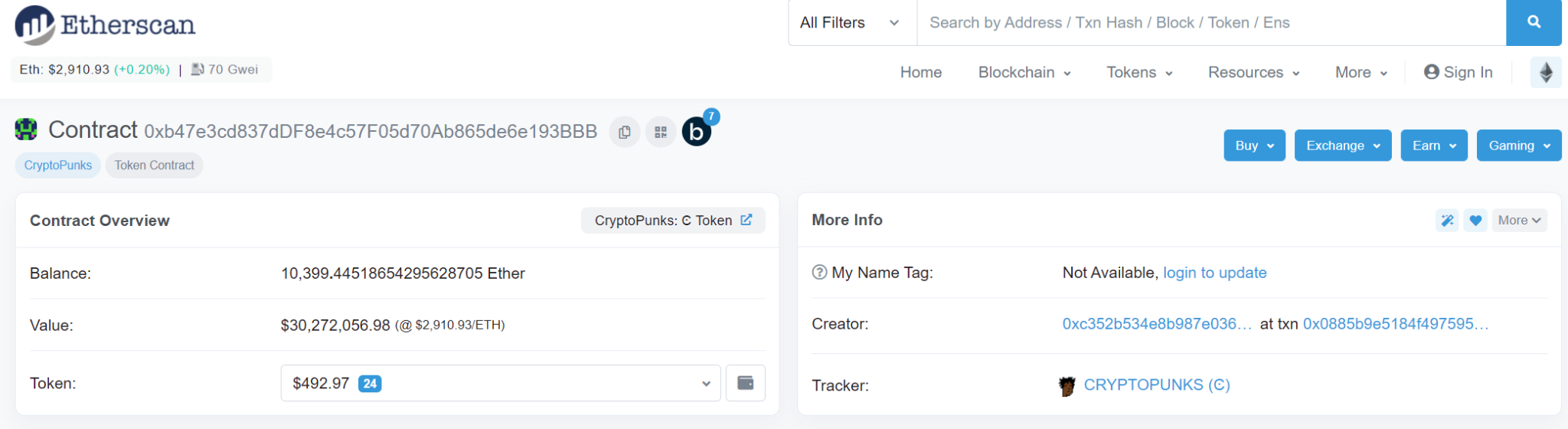1568x429 pixels.
Task: Open the Blockscan chat 'b' icon
Action: click(697, 132)
